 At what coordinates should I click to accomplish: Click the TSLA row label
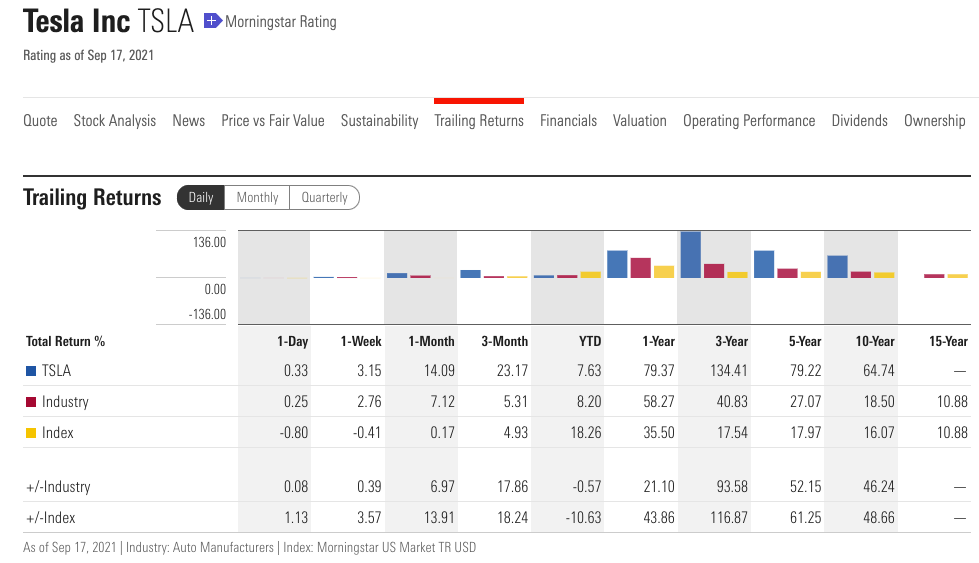click(x=56, y=371)
